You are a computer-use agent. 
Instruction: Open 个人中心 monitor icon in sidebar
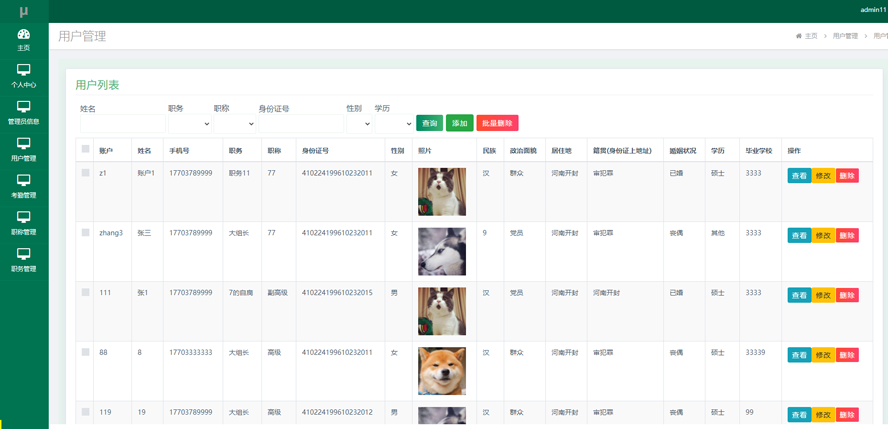(24, 70)
